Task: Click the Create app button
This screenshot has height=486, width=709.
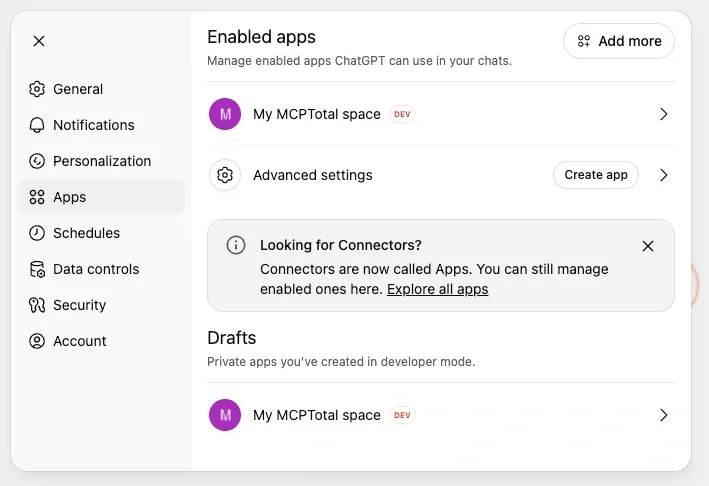Action: click(596, 175)
